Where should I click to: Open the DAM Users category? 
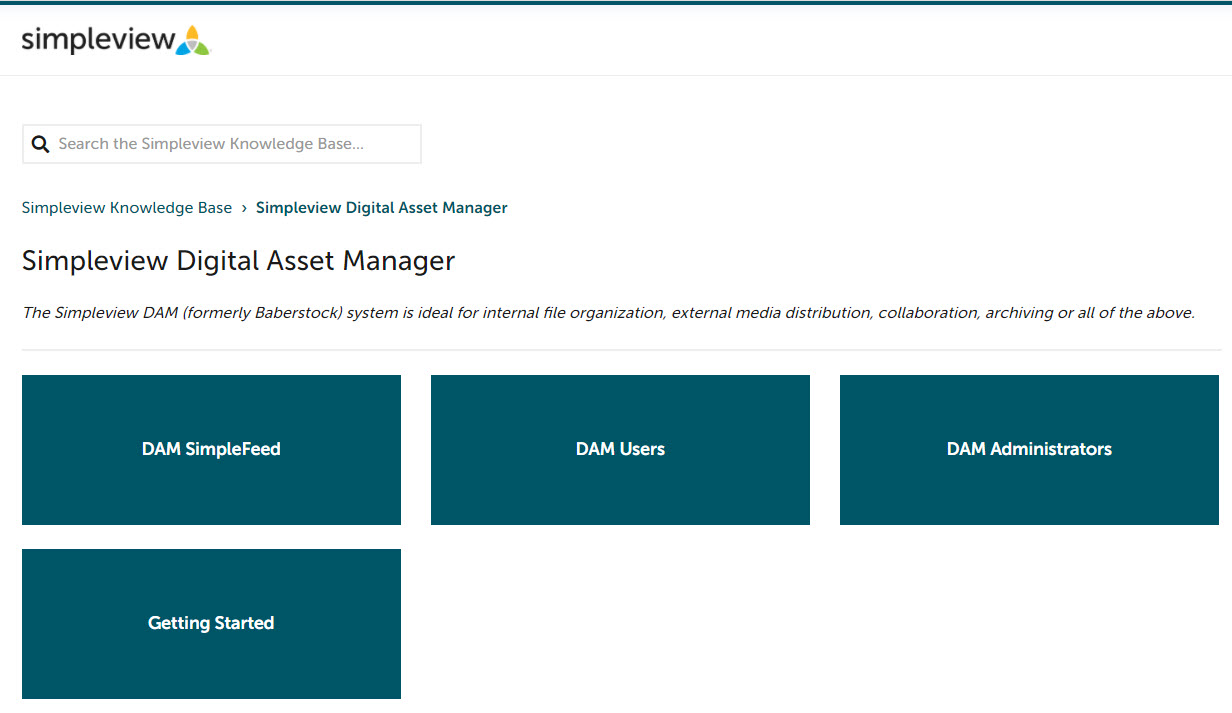point(620,450)
